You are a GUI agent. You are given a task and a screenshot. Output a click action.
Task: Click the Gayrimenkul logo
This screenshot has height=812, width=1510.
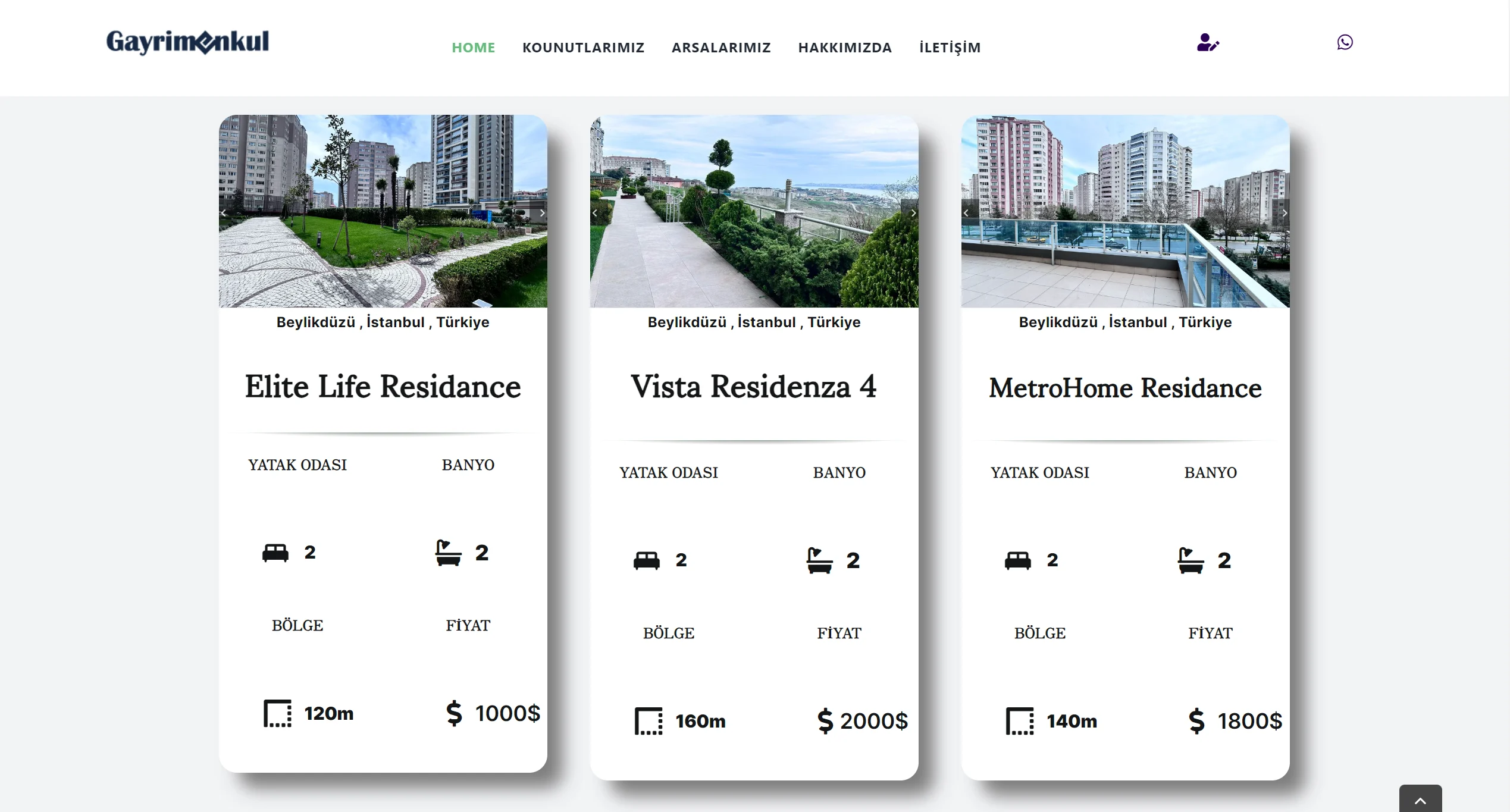click(x=187, y=42)
